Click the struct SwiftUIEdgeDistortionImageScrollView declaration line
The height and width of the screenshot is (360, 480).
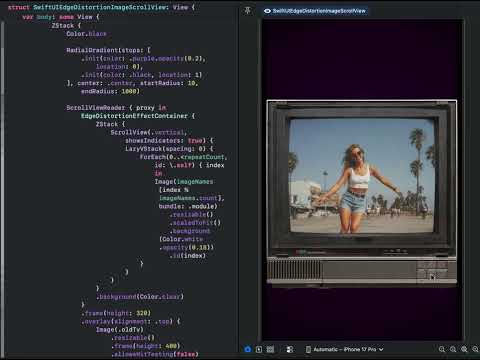[x=101, y=7]
